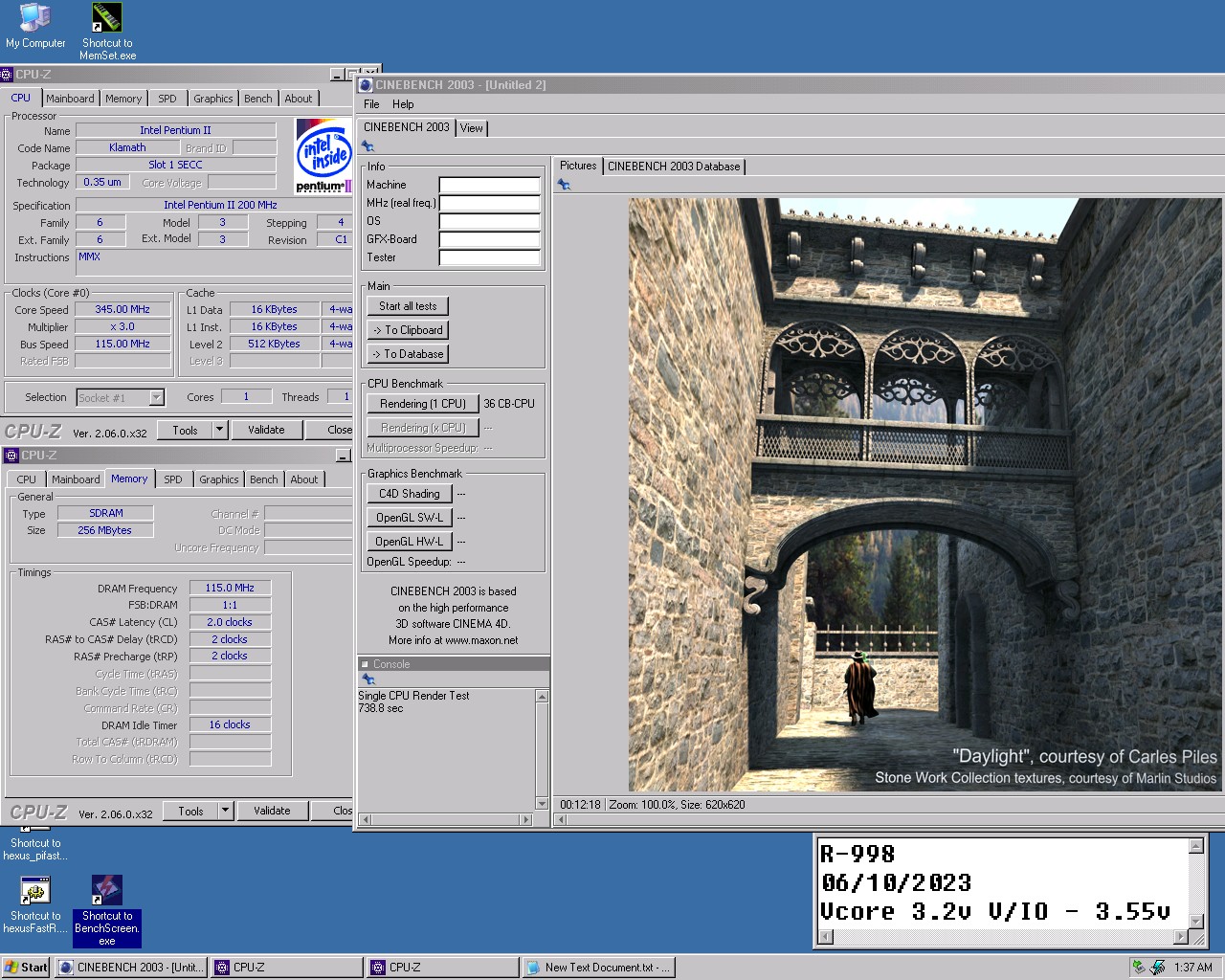Open Memory tab in upper CPU-Z window
This screenshot has height=980, width=1225.
tap(123, 99)
